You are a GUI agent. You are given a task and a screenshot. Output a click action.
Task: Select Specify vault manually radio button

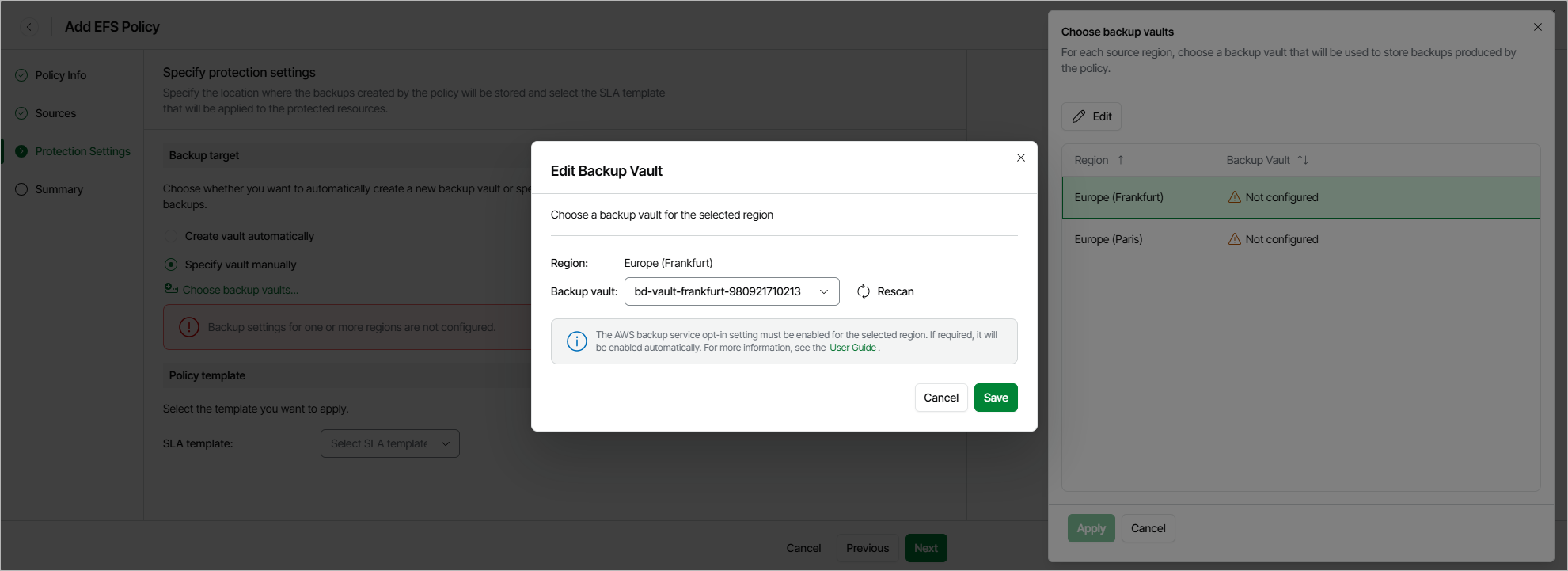pyautogui.click(x=171, y=265)
